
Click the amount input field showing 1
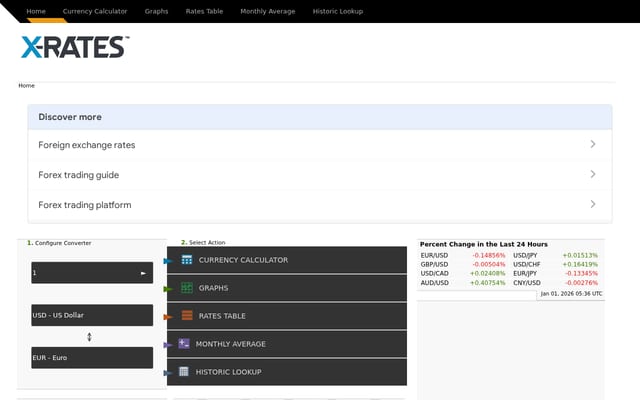tap(92, 273)
